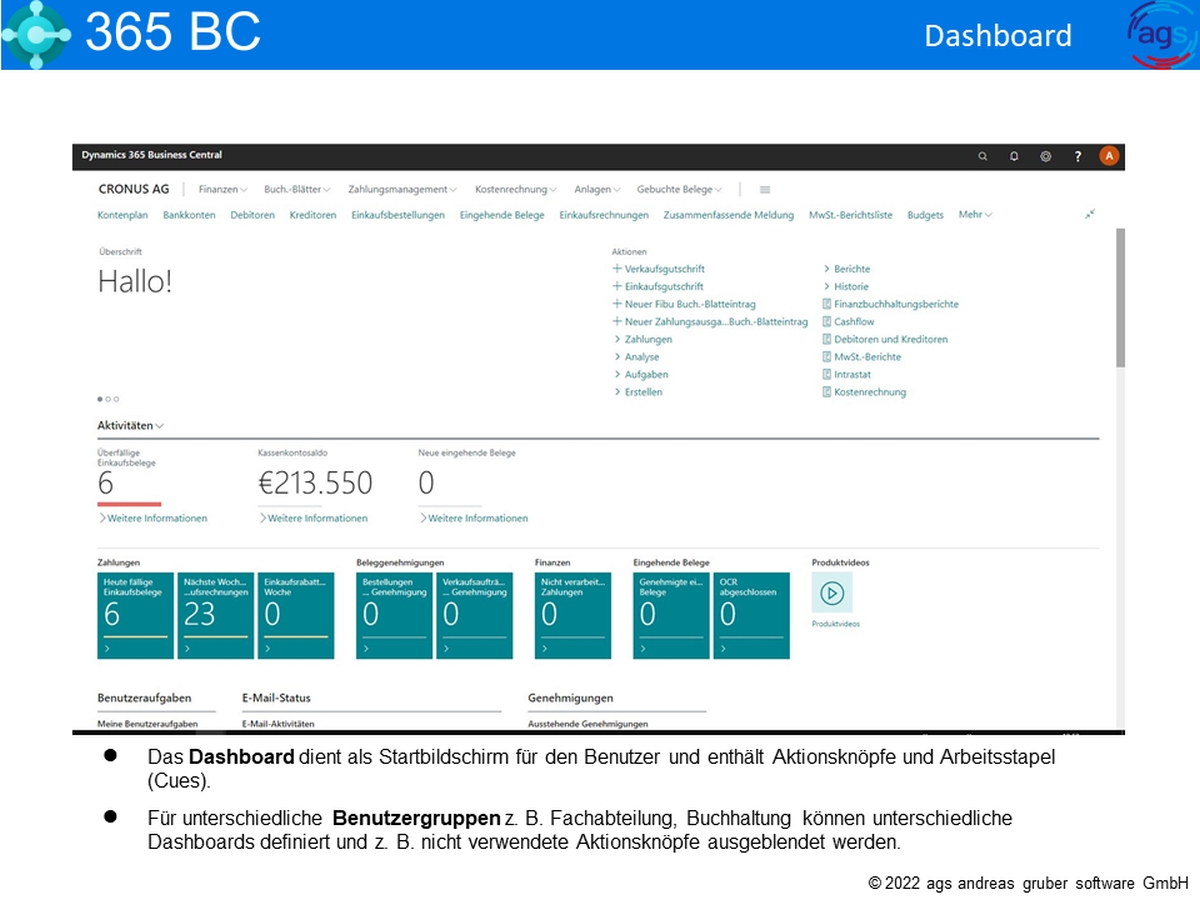
Task: Open Weitere Informationen under Kassenkontosaldo
Action: point(313,518)
